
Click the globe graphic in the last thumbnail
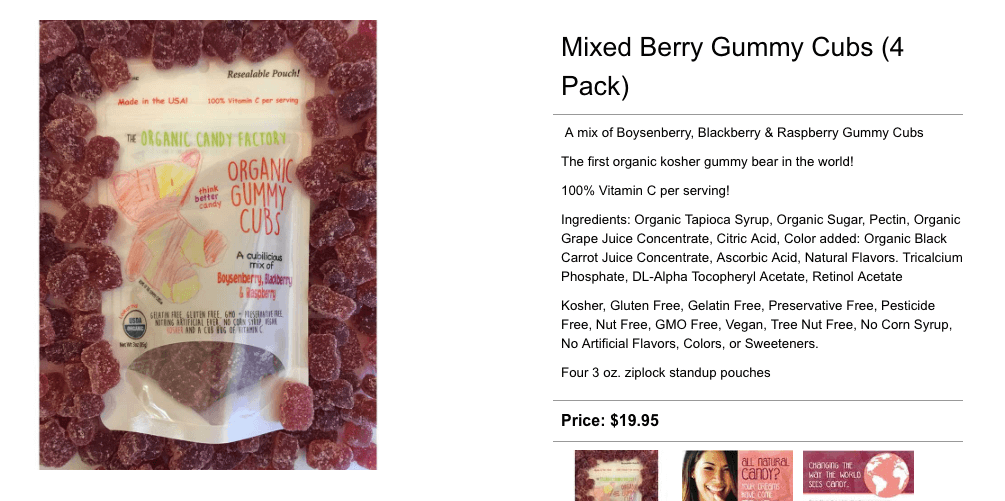(x=888, y=475)
